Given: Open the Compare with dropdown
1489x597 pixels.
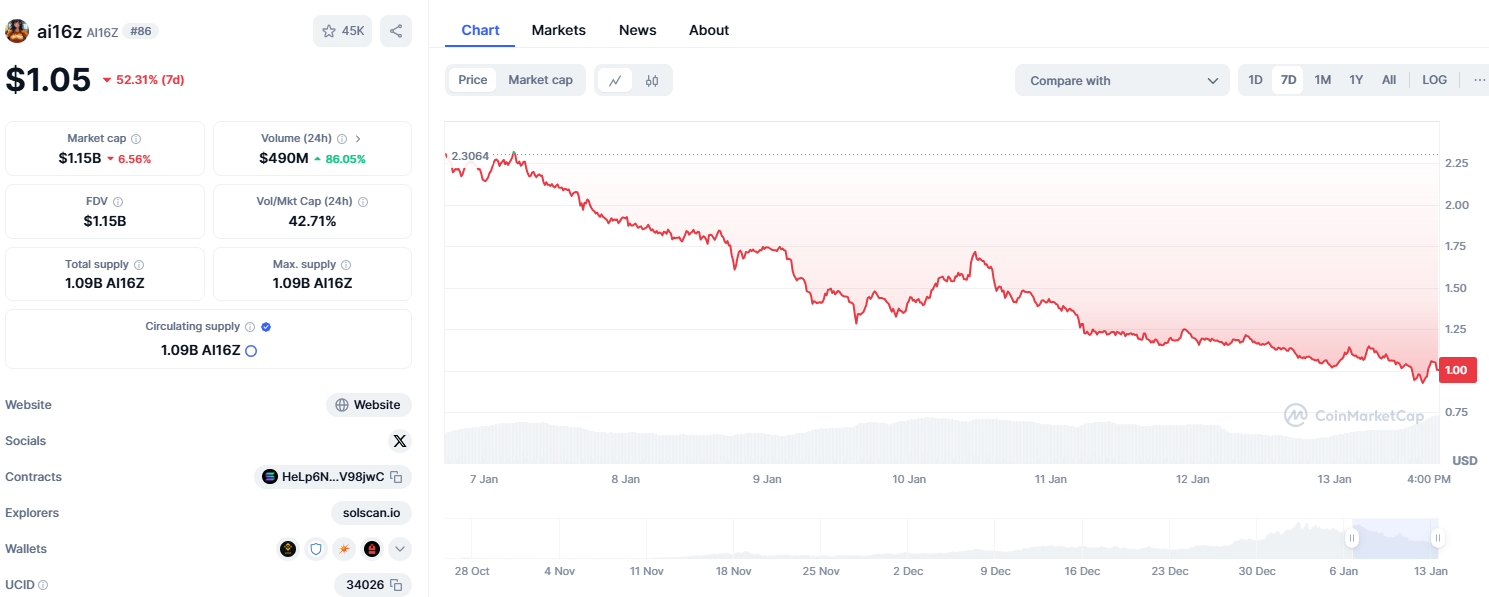Looking at the screenshot, I should click(x=1122, y=81).
